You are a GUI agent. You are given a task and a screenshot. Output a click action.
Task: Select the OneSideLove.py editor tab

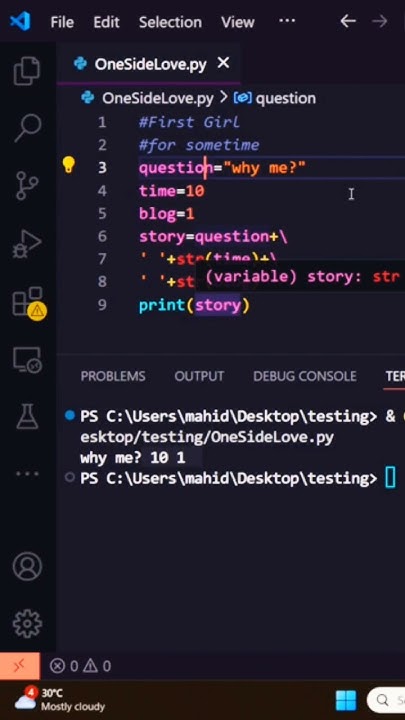click(x=150, y=64)
